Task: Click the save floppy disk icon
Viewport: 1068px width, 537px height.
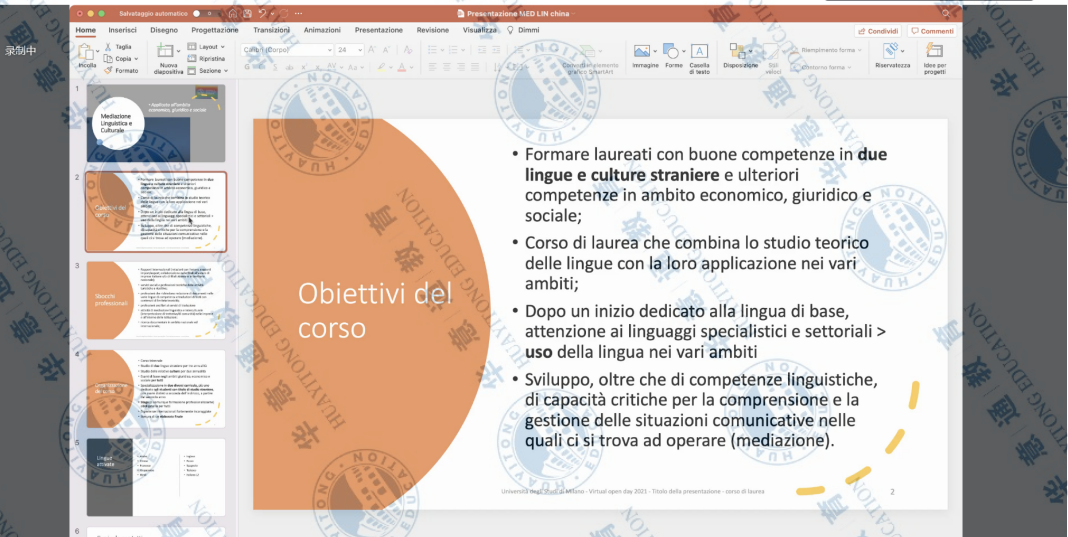Action: [x=246, y=14]
